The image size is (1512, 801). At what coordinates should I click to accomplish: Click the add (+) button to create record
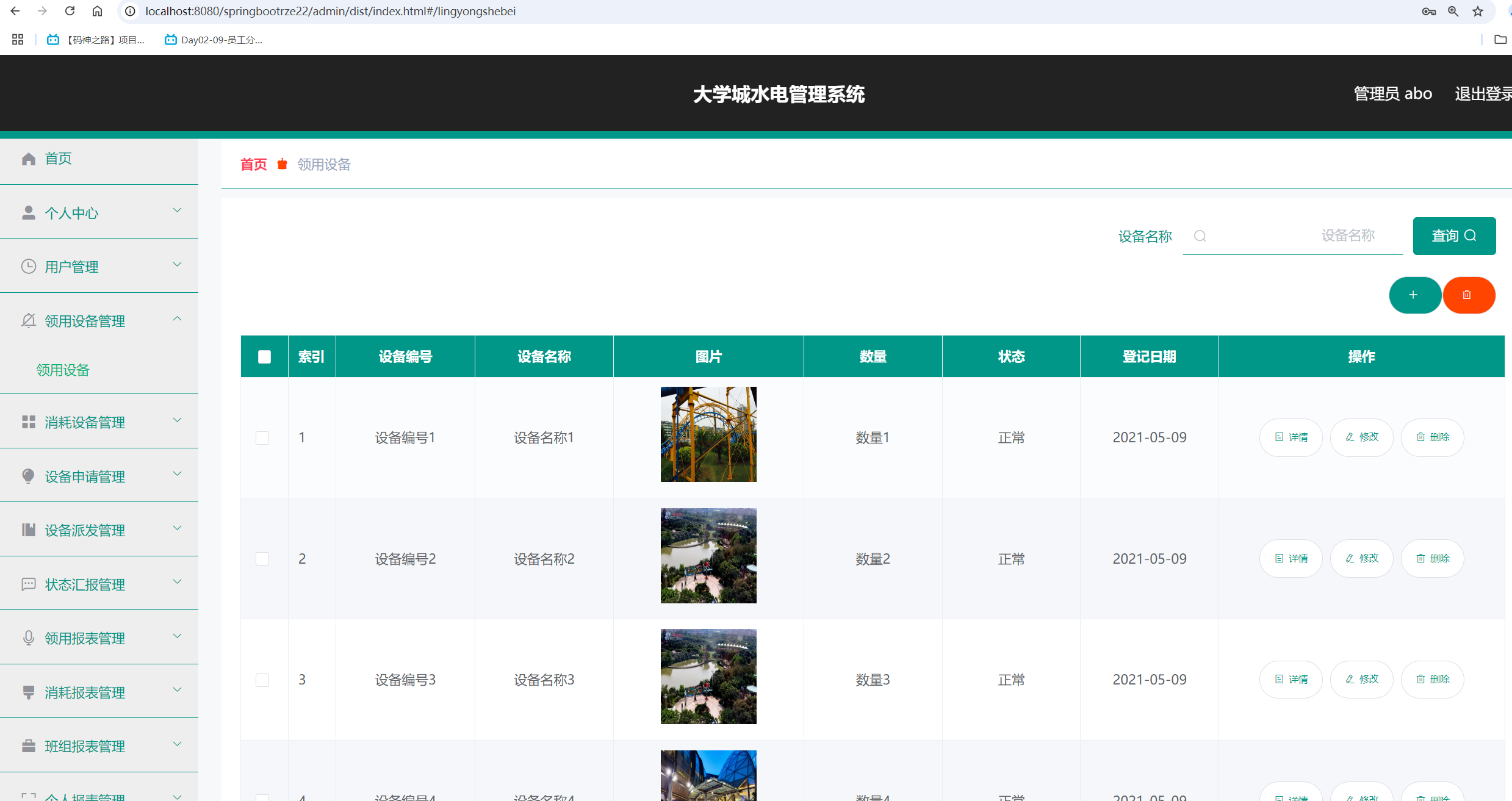[x=1415, y=295]
